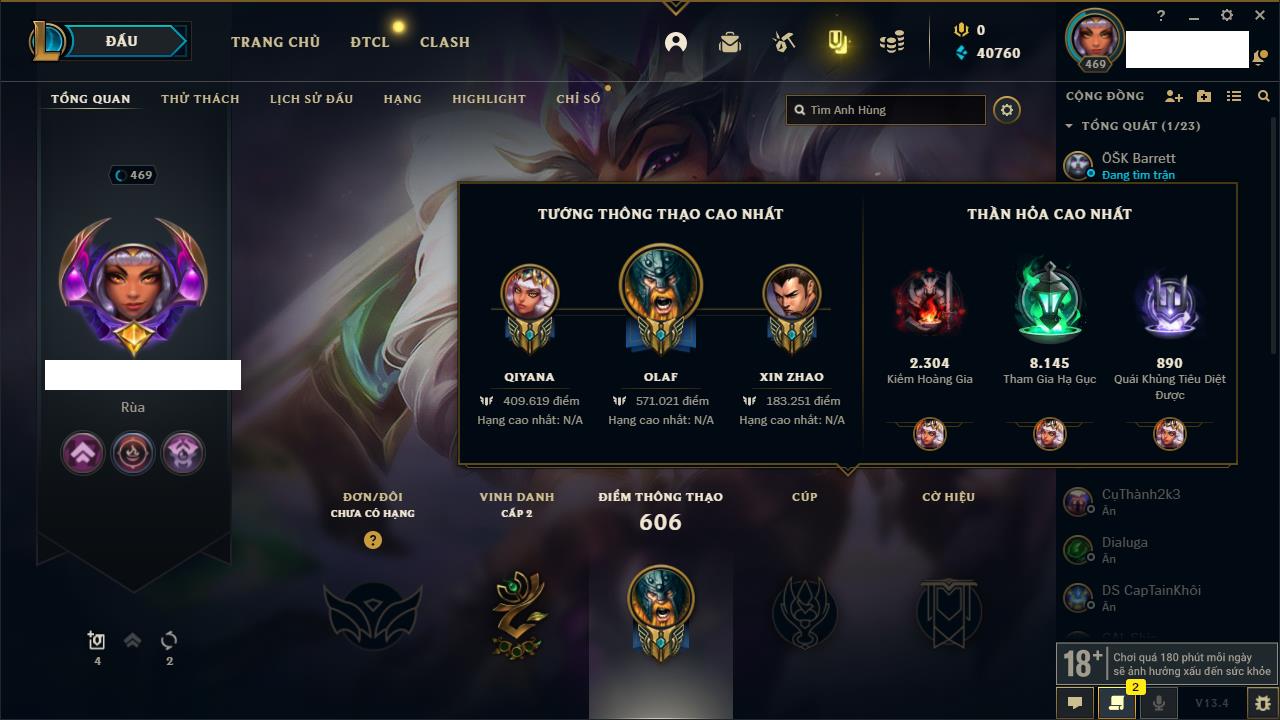1280x720 pixels.
Task: Open the Profile icon in top navigation
Action: [676, 42]
